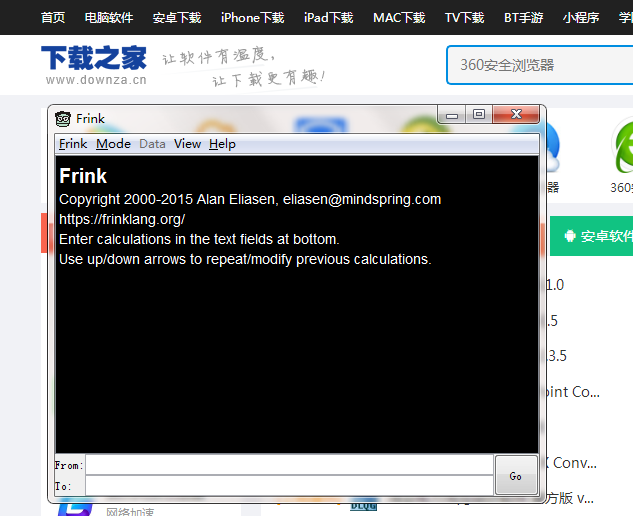
Task: Click the 网络加速 text below window
Action: point(130,511)
